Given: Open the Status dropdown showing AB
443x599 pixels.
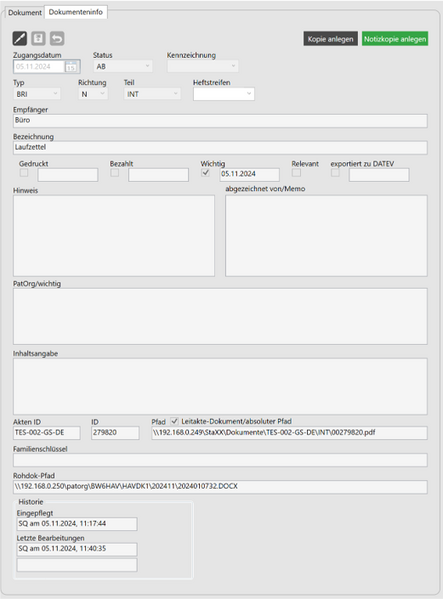Looking at the screenshot, I should (123, 66).
